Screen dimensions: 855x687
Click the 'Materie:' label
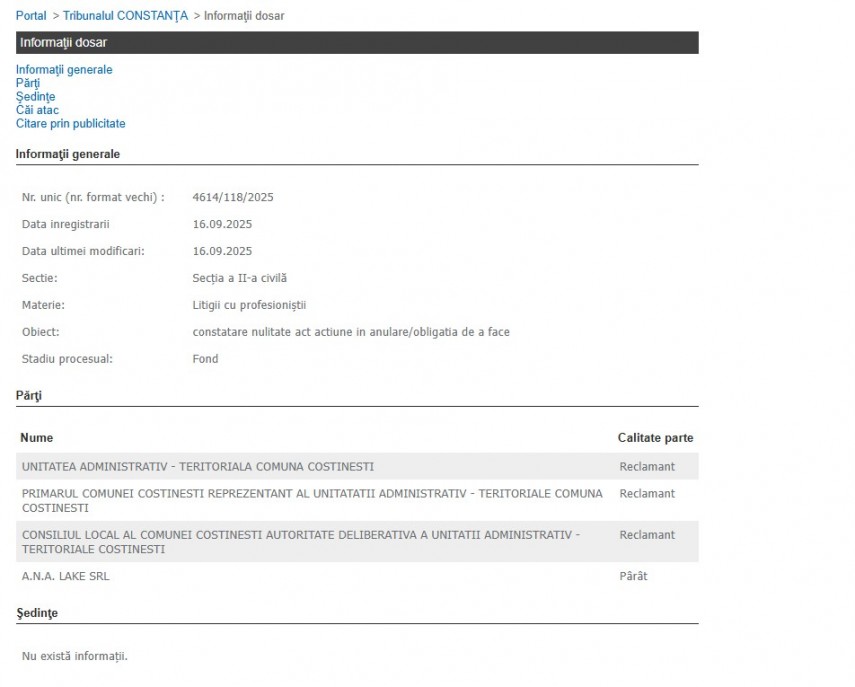coord(43,305)
